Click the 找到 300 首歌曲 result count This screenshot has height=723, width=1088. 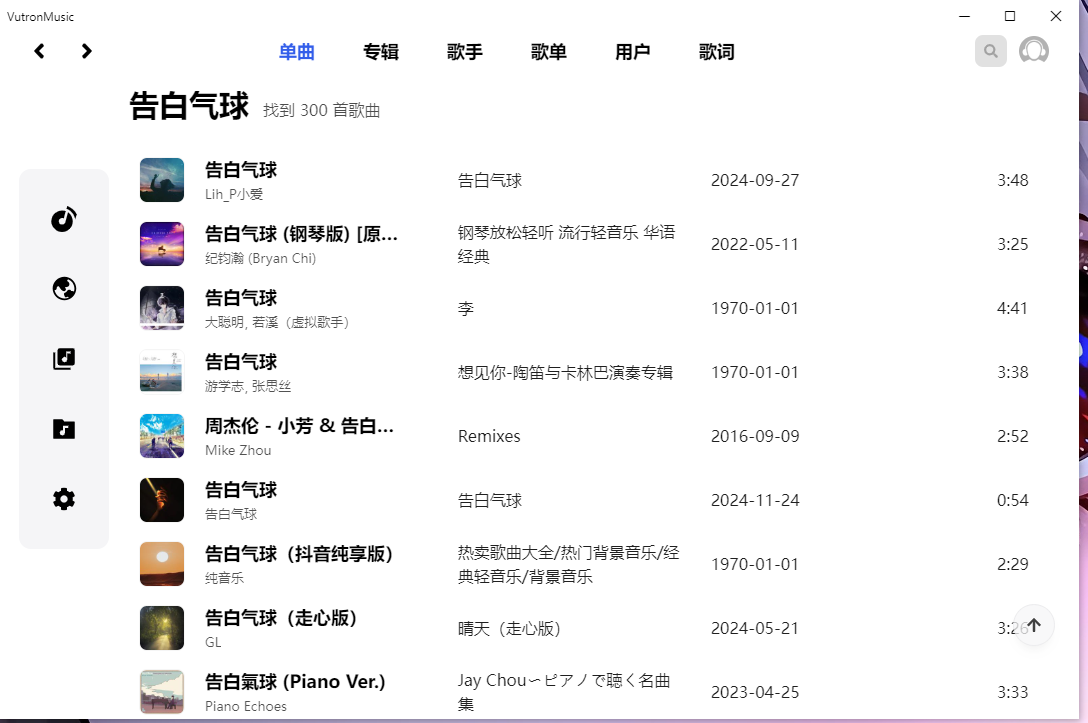321,110
